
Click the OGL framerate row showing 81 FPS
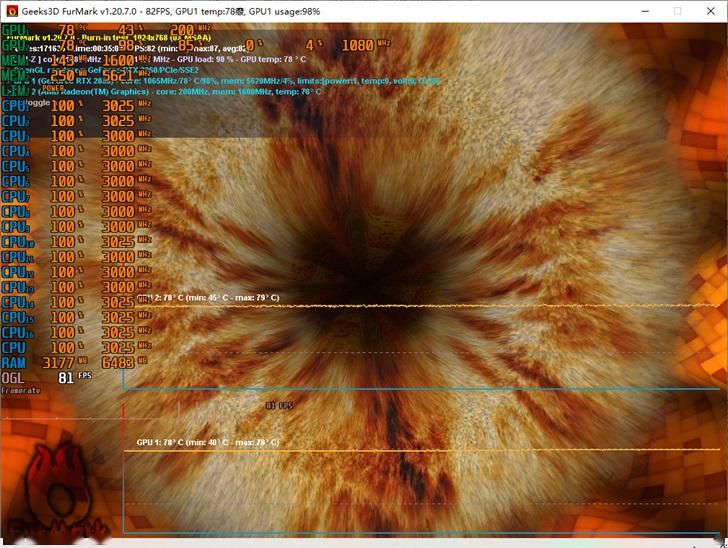pyautogui.click(x=46, y=378)
